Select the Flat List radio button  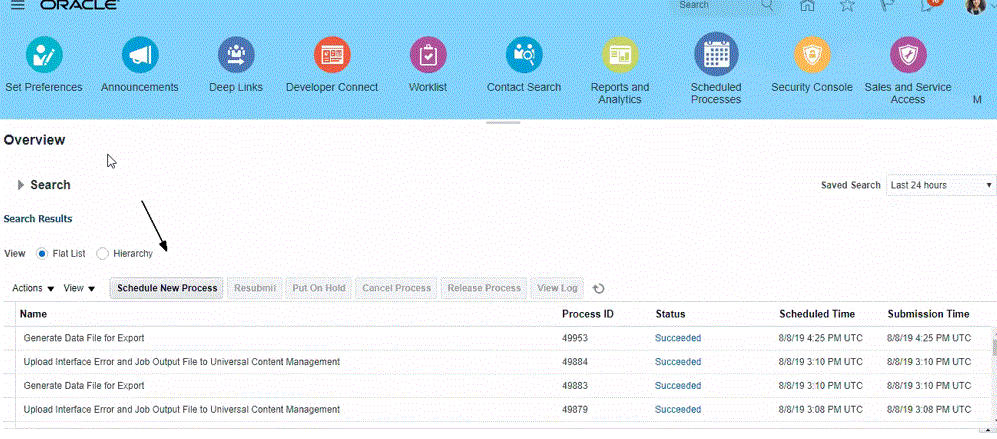[x=42, y=254]
